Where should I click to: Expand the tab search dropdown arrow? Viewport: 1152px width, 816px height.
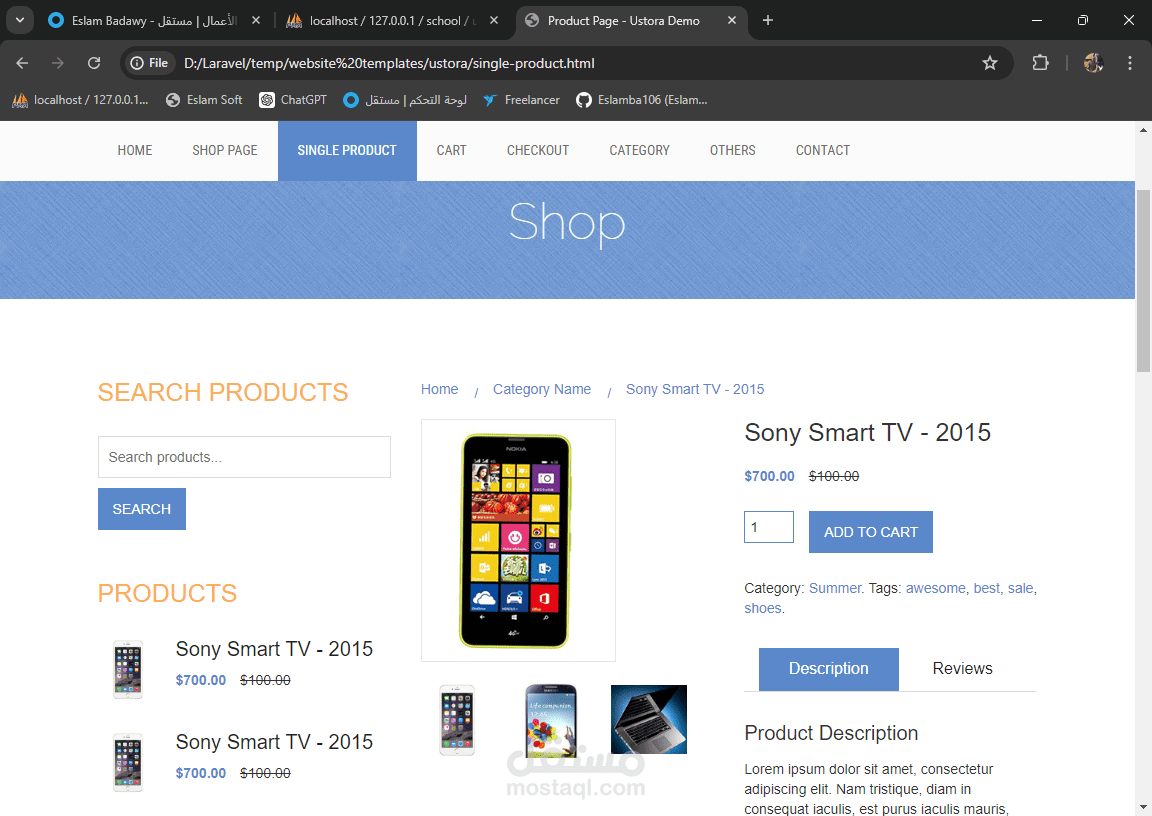[20, 21]
